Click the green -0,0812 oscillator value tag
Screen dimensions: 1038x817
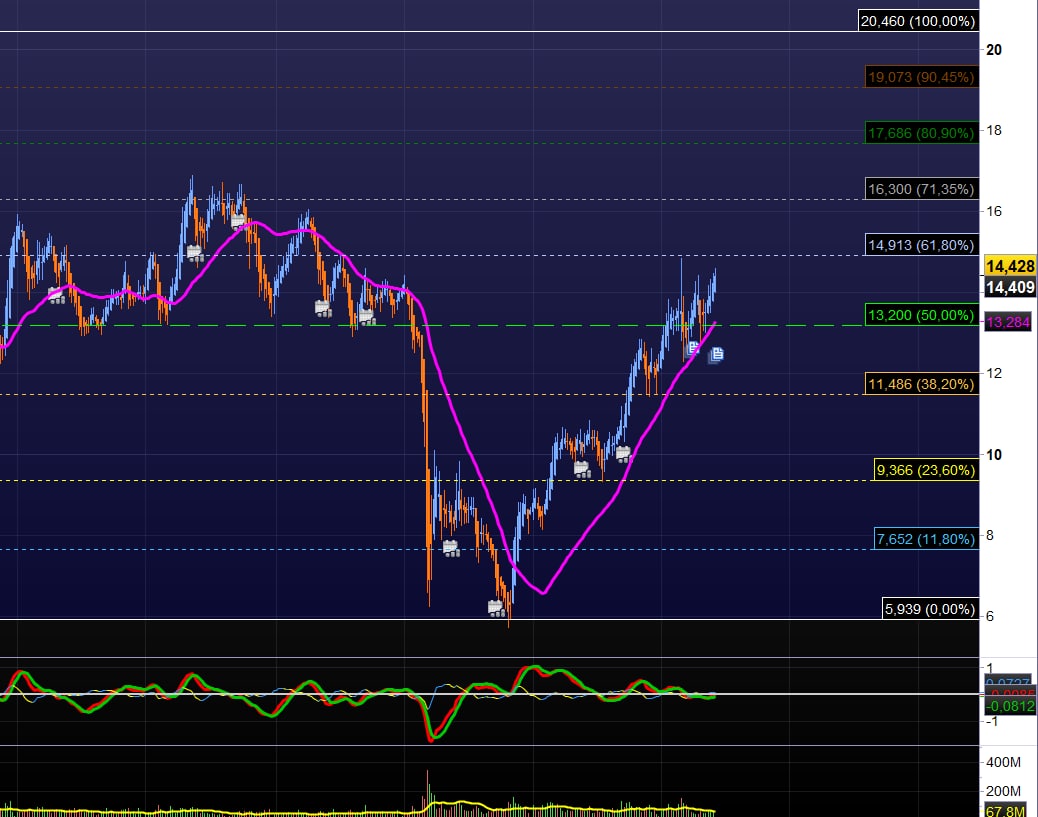click(x=1008, y=706)
